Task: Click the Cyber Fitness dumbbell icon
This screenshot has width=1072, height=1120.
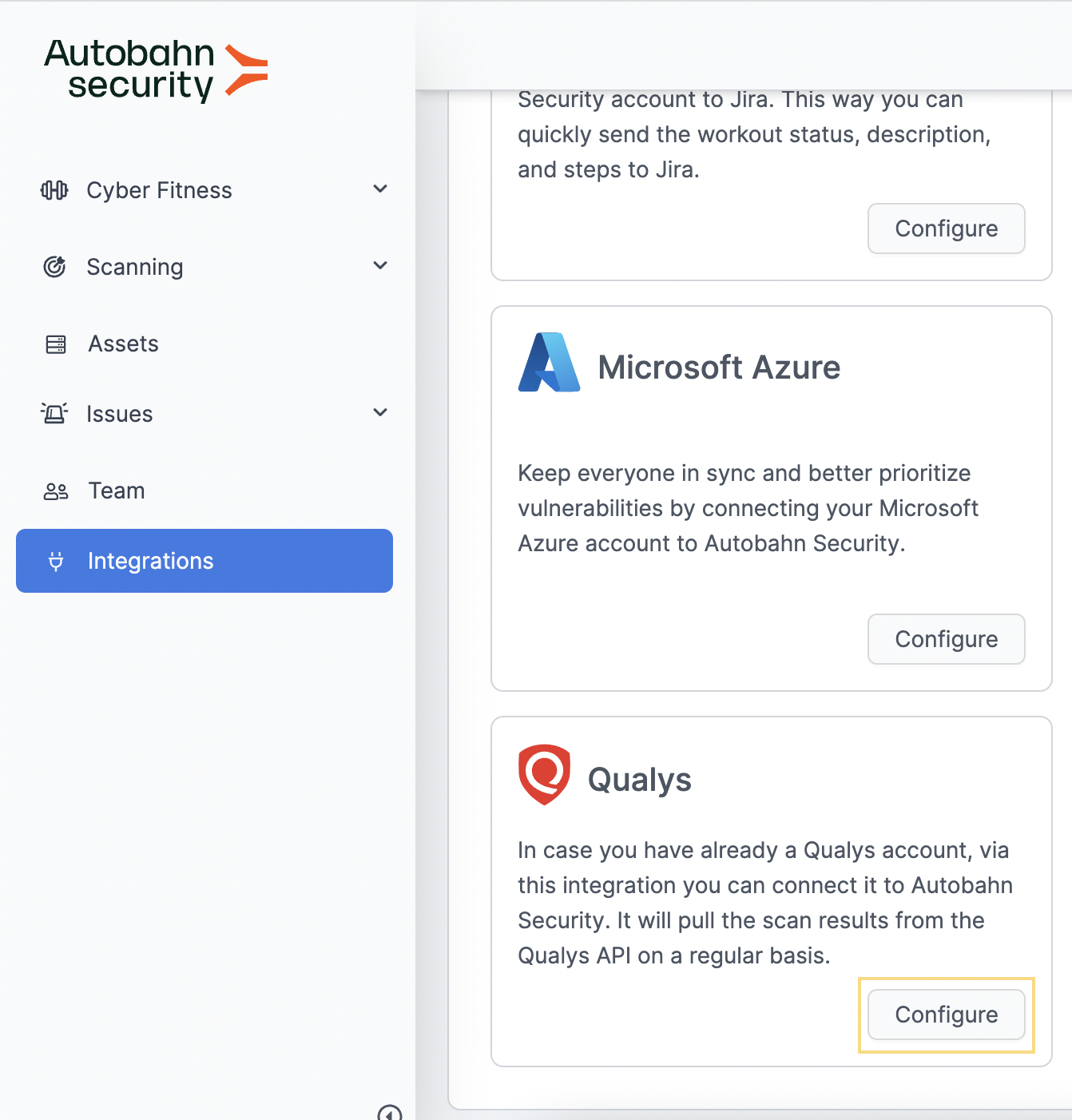Action: click(54, 190)
